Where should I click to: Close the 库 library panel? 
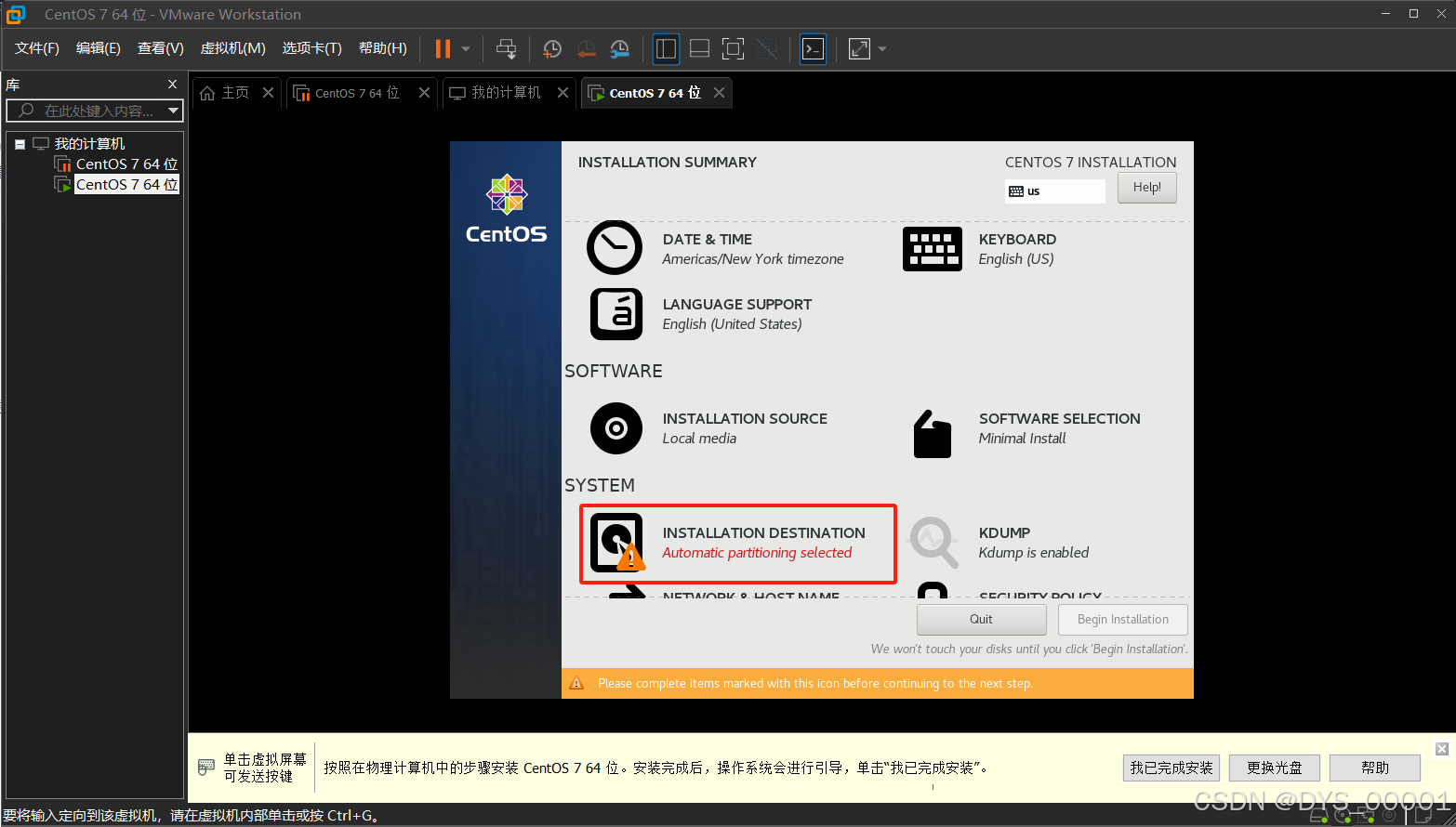click(x=172, y=85)
